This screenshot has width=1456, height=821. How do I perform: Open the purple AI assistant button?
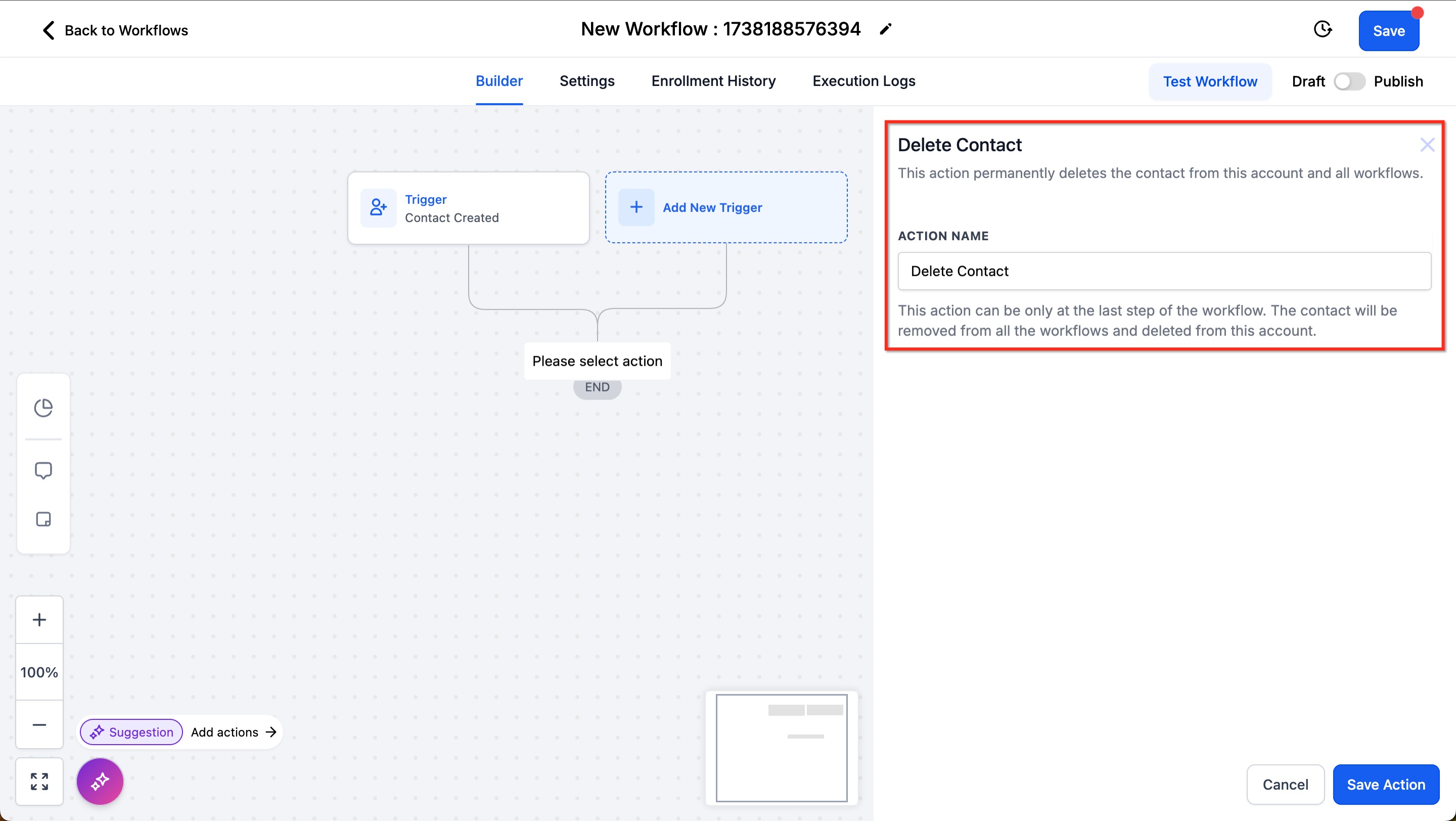tap(100, 782)
